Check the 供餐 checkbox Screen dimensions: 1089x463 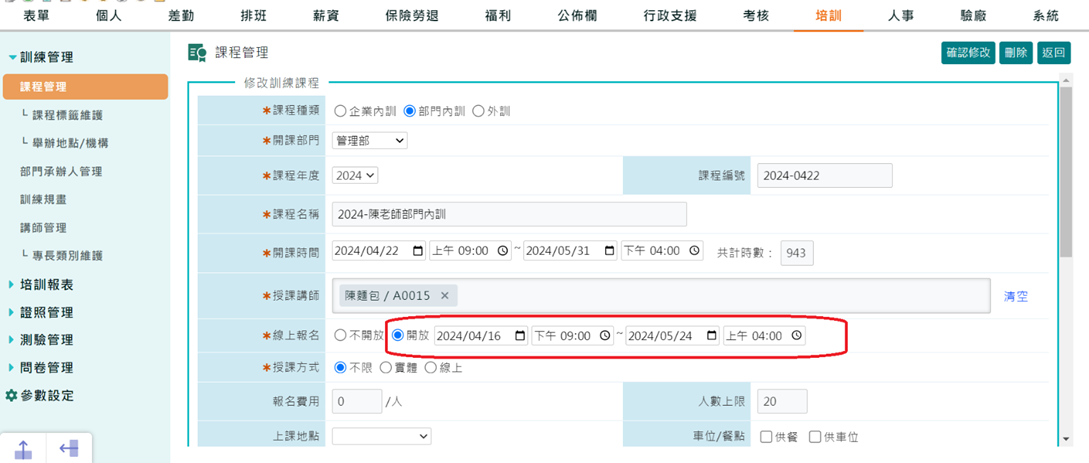766,437
